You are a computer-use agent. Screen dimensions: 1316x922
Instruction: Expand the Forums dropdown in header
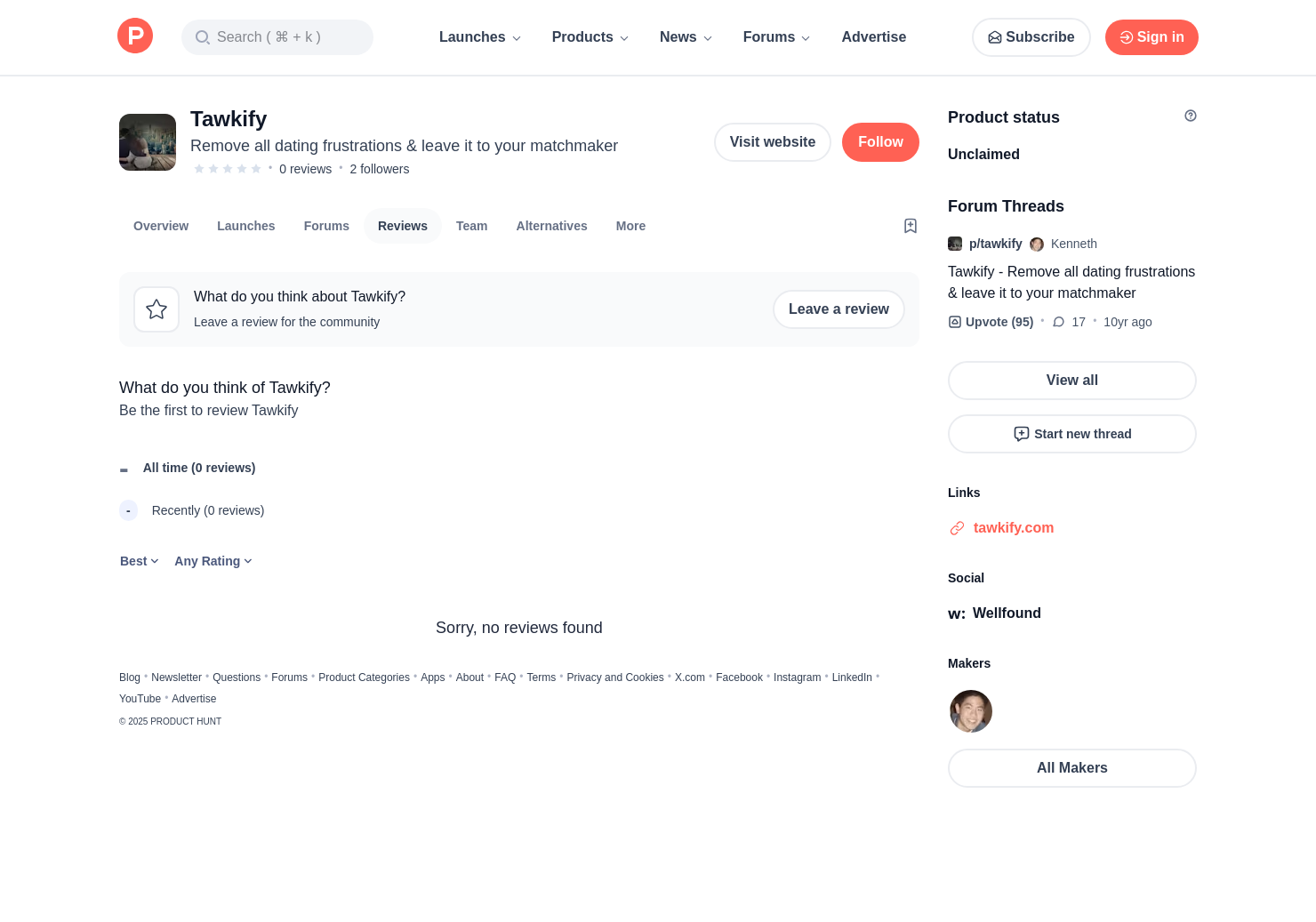(x=777, y=37)
